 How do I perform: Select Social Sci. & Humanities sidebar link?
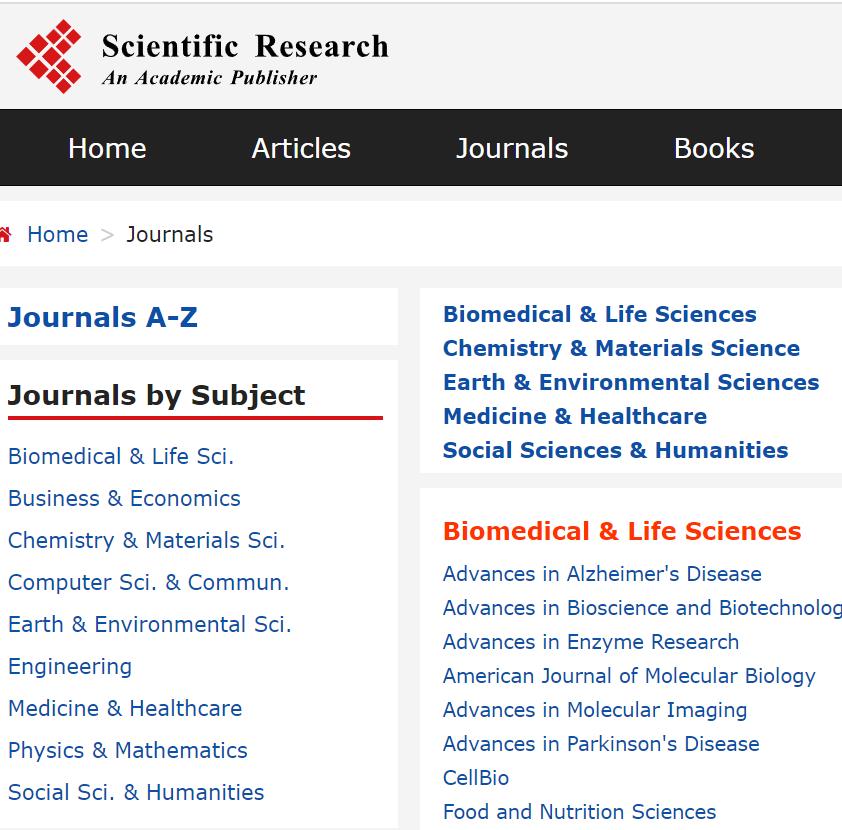coord(136,793)
